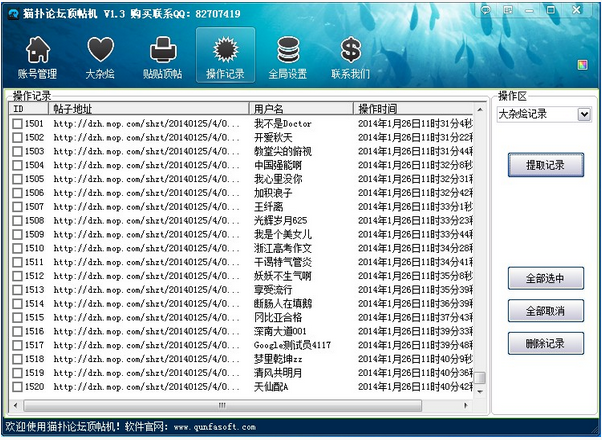Viewport: 602px width, 440px height.
Task: Open the 全局设置 database icon
Action: (288, 50)
